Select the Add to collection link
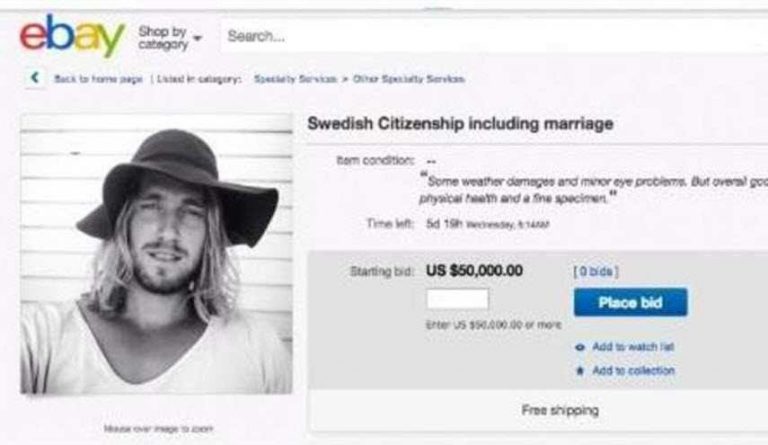 point(633,370)
